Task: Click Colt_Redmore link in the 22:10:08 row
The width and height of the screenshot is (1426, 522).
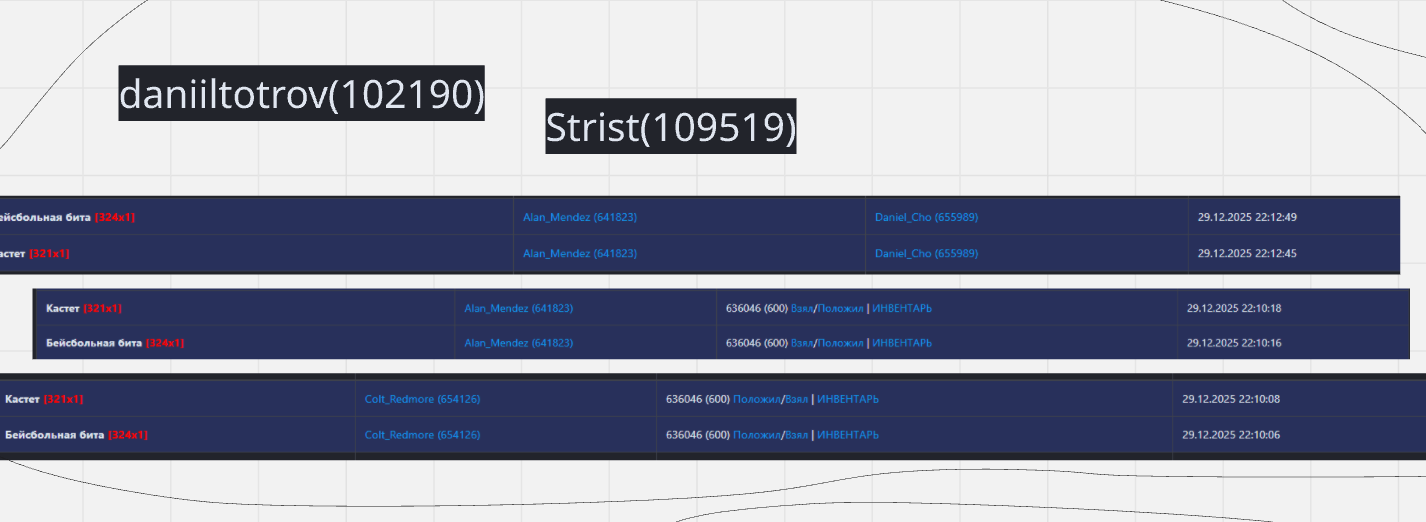Action: (422, 399)
